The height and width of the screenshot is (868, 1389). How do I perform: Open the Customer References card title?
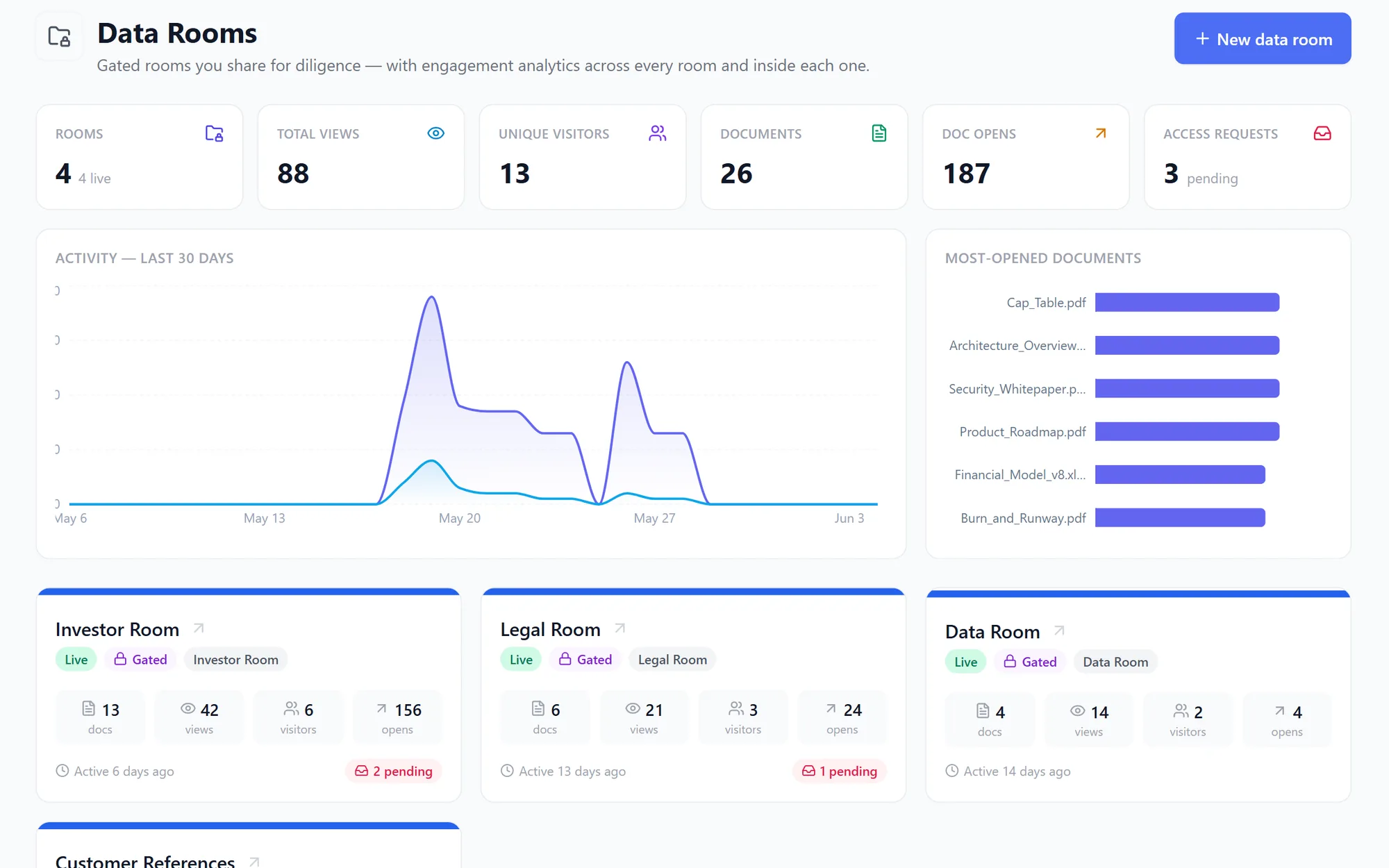pyautogui.click(x=145, y=860)
